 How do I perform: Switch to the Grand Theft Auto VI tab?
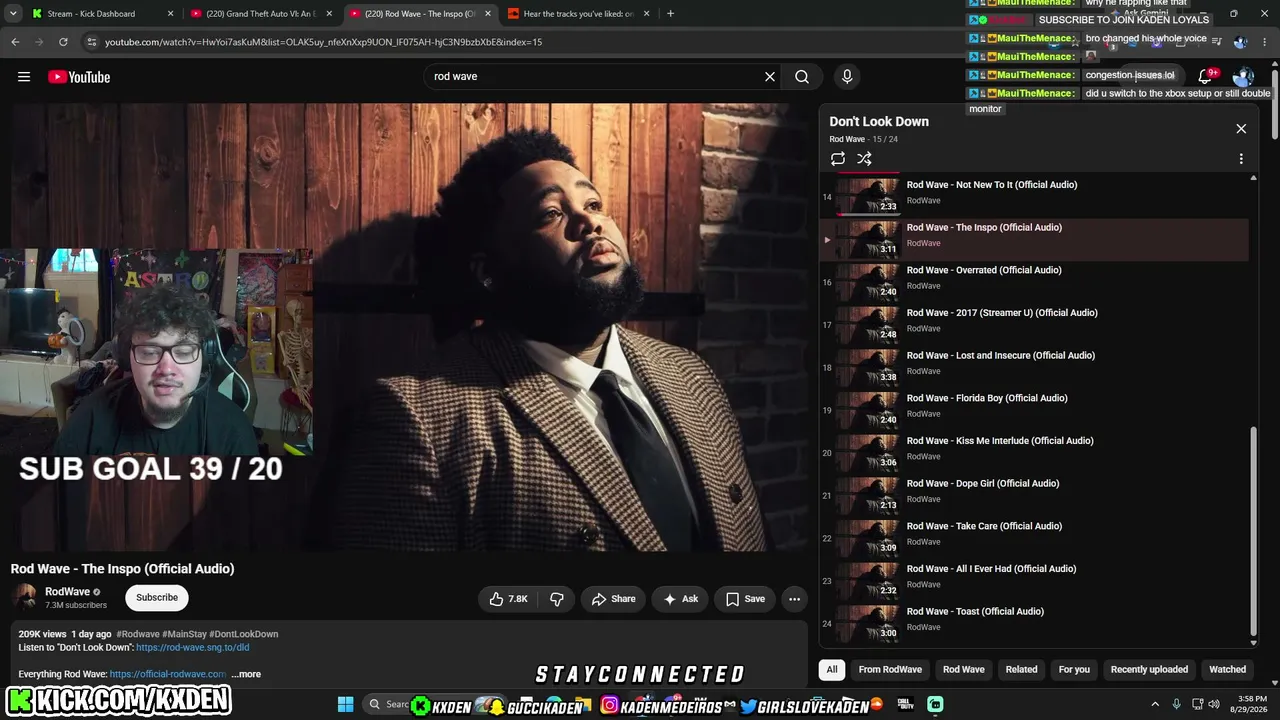[x=260, y=14]
